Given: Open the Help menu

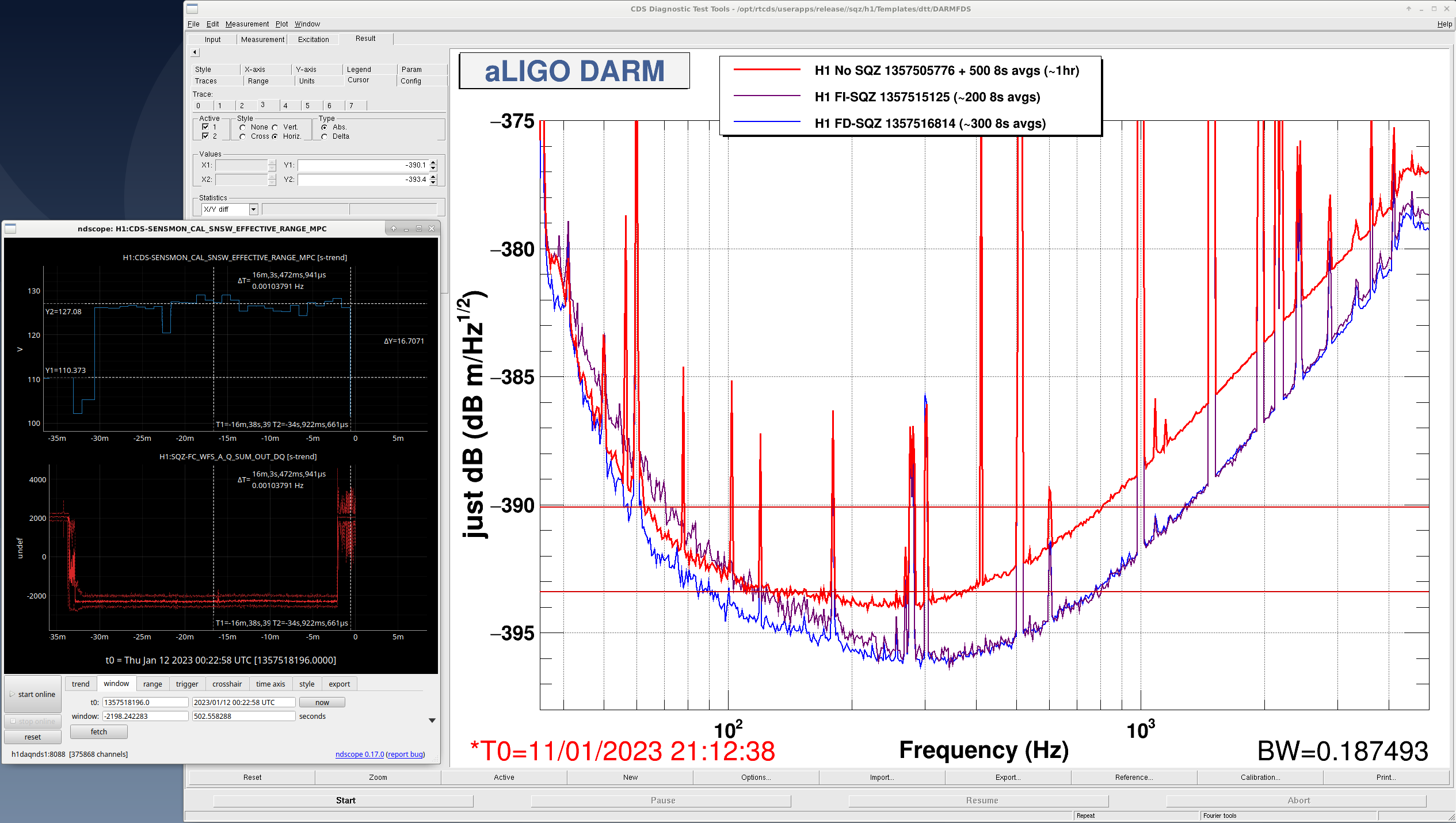Looking at the screenshot, I should pos(1444,24).
